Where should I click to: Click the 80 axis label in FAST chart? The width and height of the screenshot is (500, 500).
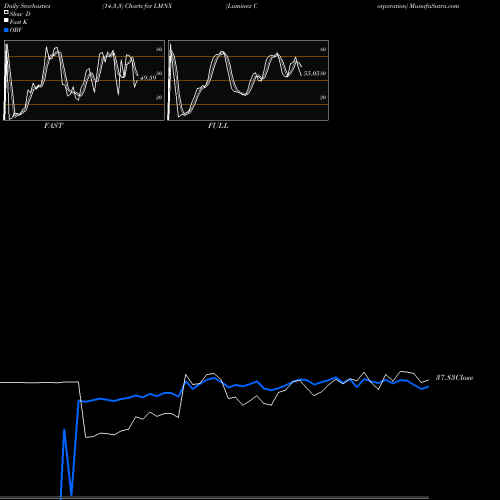click(159, 49)
